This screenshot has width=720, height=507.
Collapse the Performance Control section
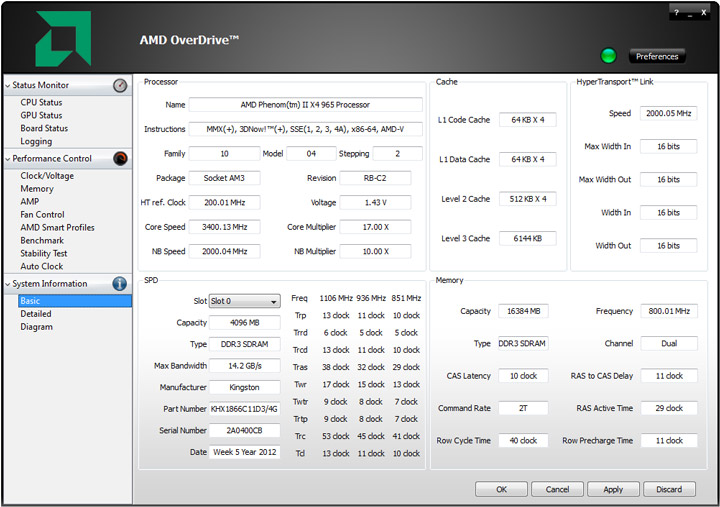8,159
